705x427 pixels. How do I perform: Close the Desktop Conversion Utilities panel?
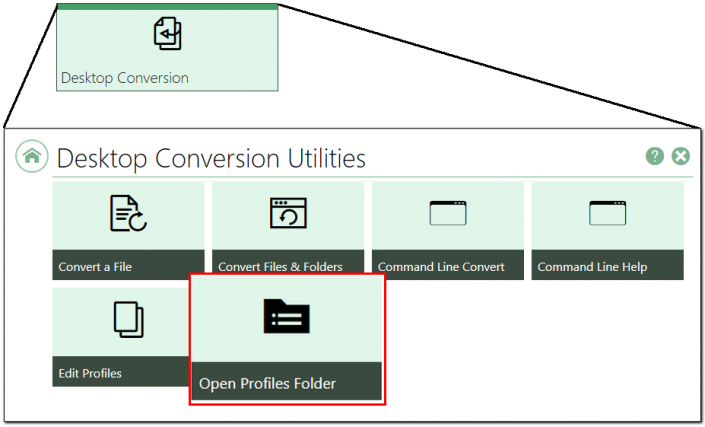click(x=681, y=156)
